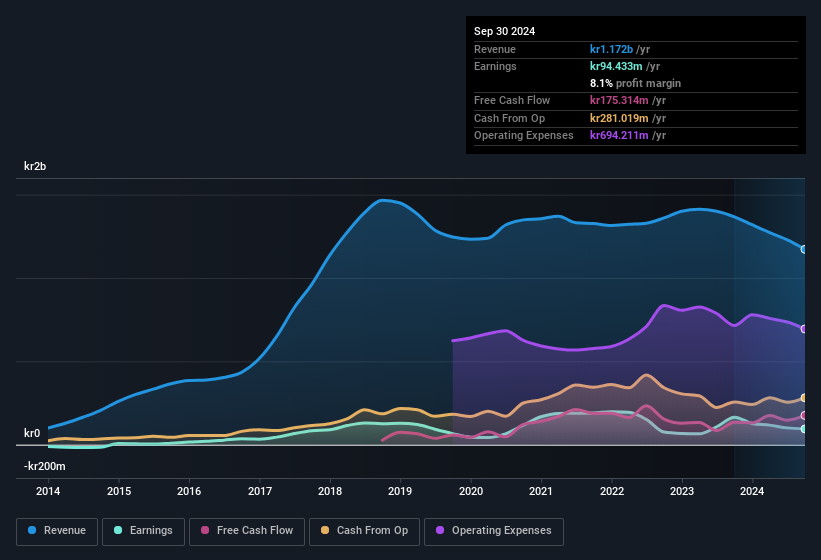821x560 pixels.
Task: Click Free Cash Flow endpoint marker
Action: 804,416
